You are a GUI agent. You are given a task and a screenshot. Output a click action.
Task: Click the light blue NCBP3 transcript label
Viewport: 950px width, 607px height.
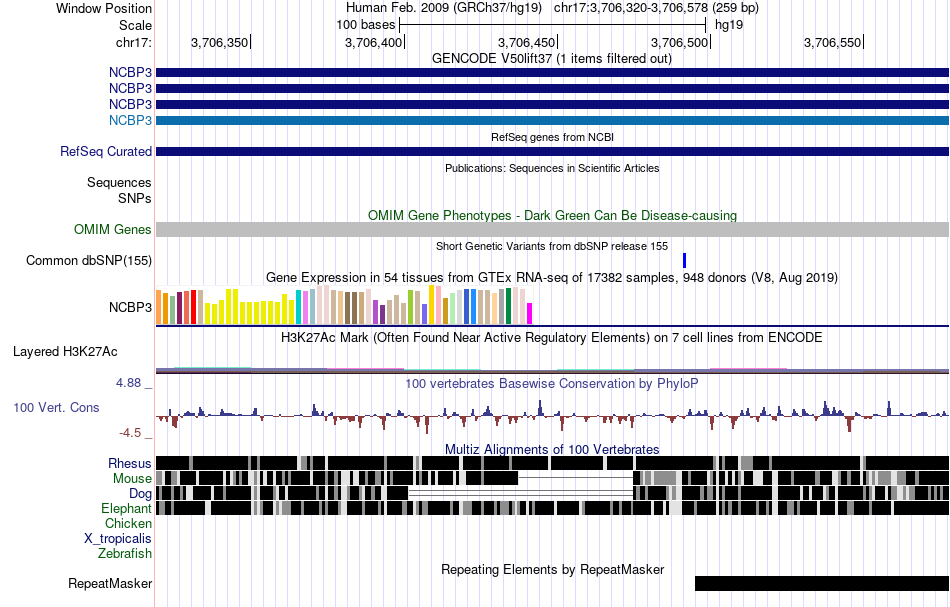coord(130,121)
